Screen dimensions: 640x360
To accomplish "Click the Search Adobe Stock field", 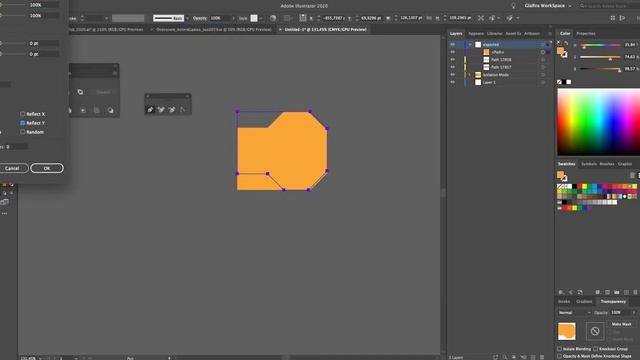I will 609,6.
